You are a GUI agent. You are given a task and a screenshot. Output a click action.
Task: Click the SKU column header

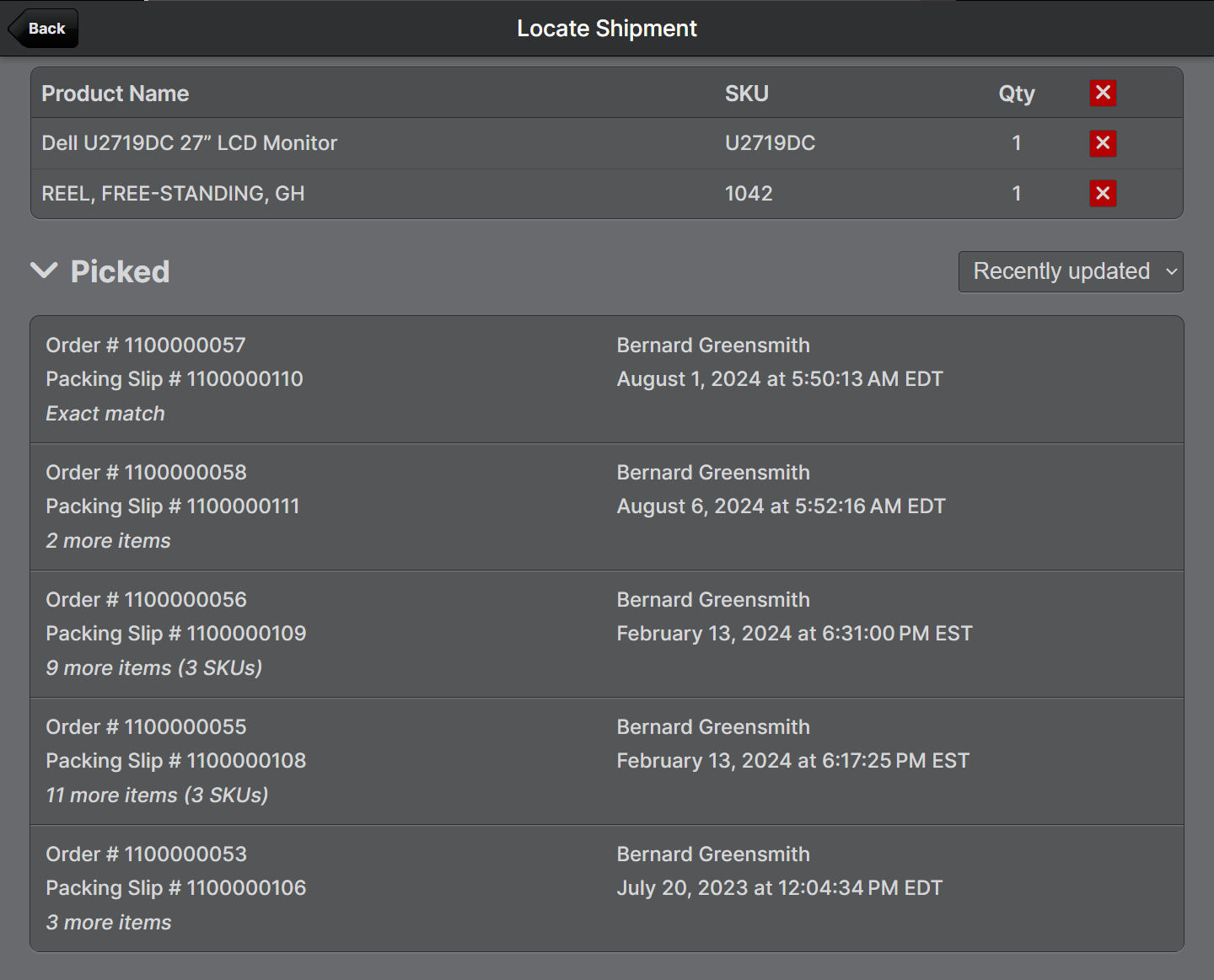(x=746, y=94)
